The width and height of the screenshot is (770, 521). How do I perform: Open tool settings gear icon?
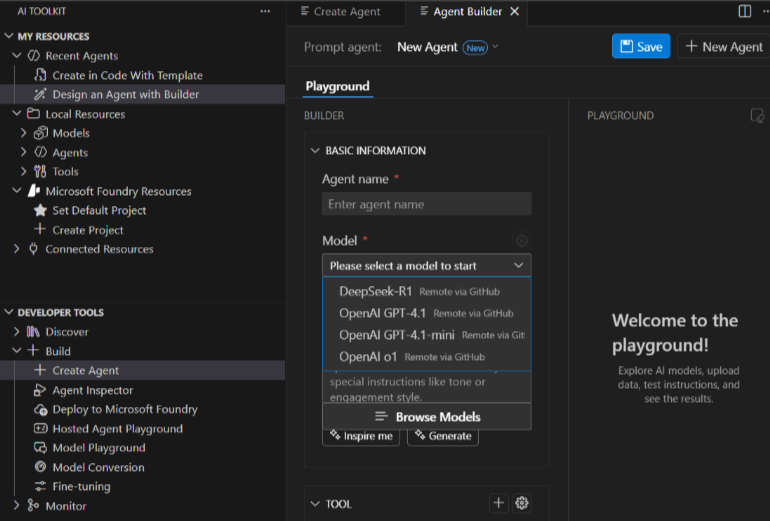click(521, 503)
